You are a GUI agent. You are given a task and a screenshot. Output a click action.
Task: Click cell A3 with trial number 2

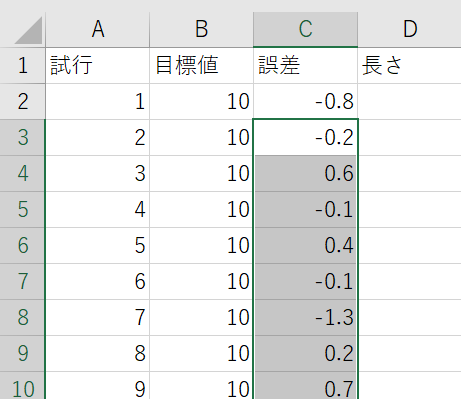(98, 137)
